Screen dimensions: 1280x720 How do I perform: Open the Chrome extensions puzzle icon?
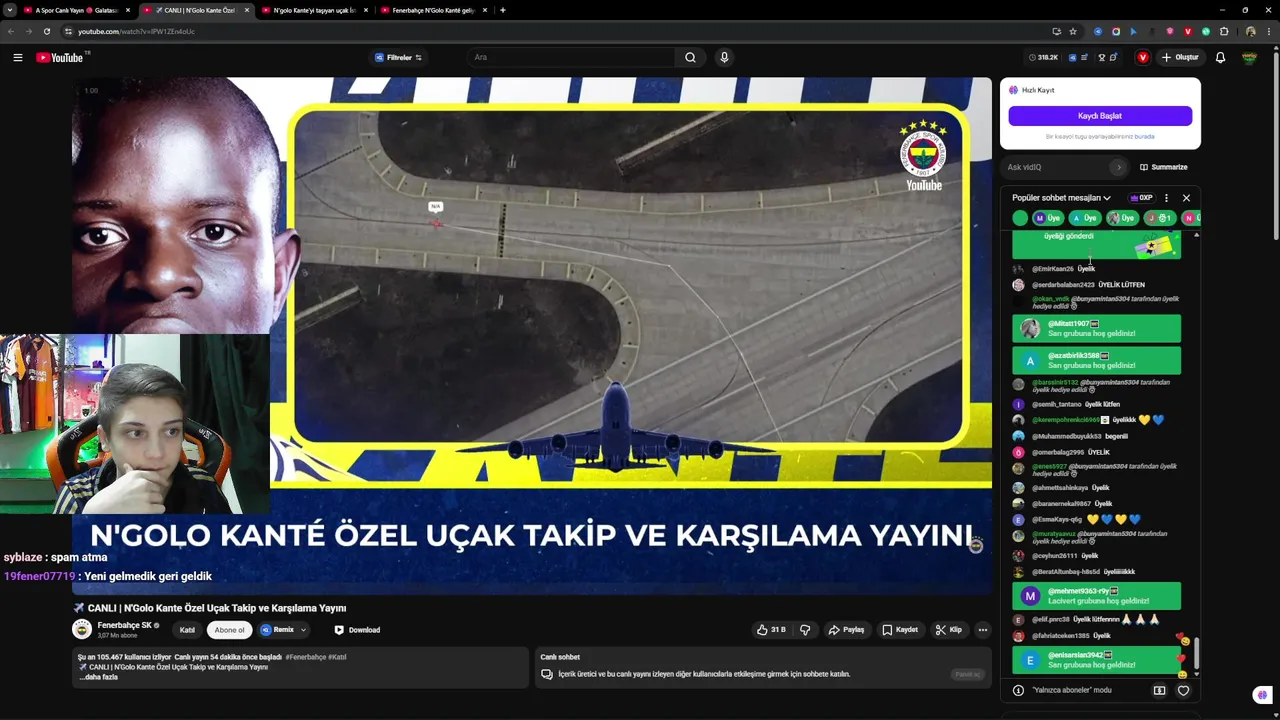[x=1224, y=31]
